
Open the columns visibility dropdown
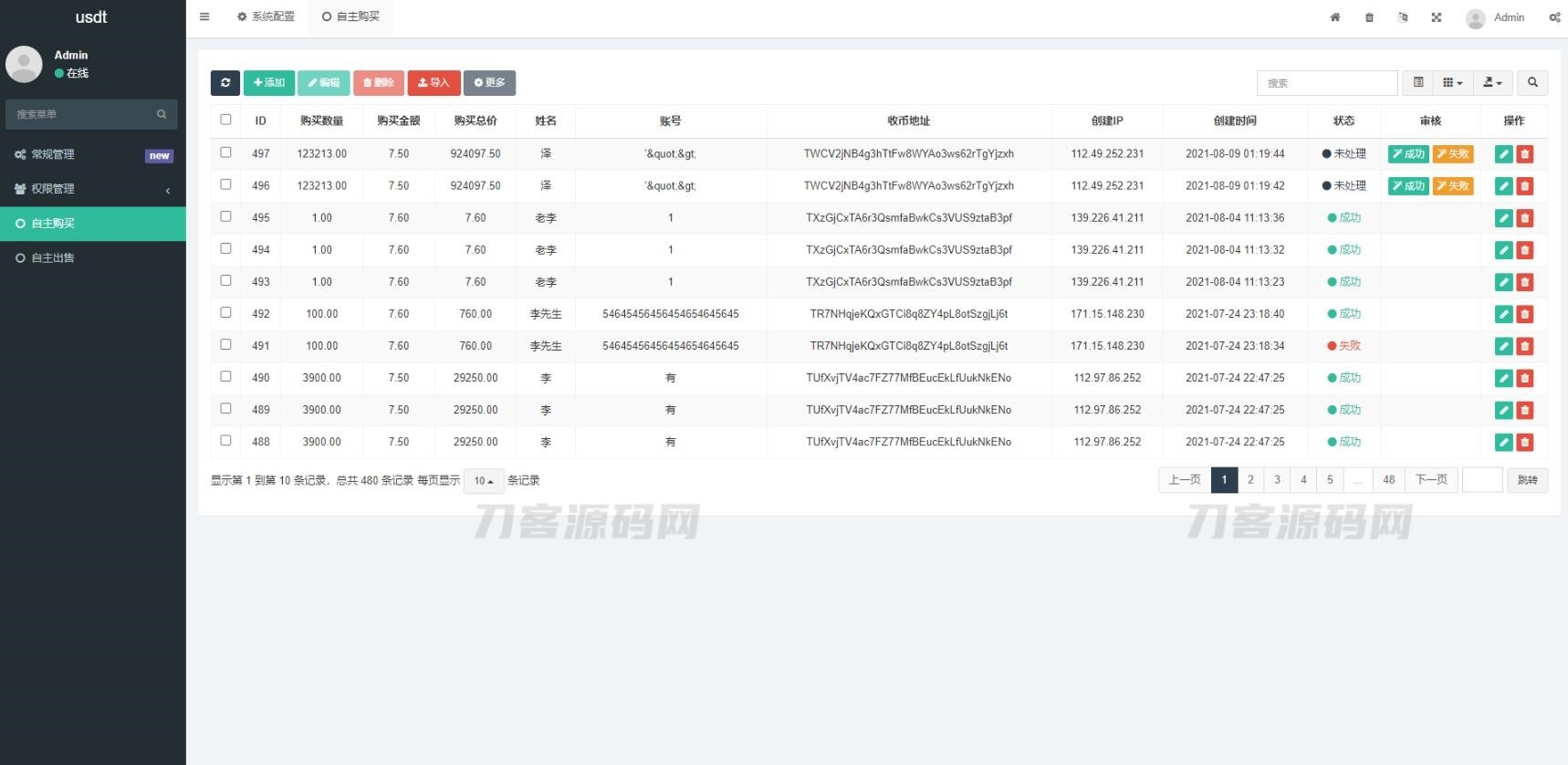click(1453, 82)
